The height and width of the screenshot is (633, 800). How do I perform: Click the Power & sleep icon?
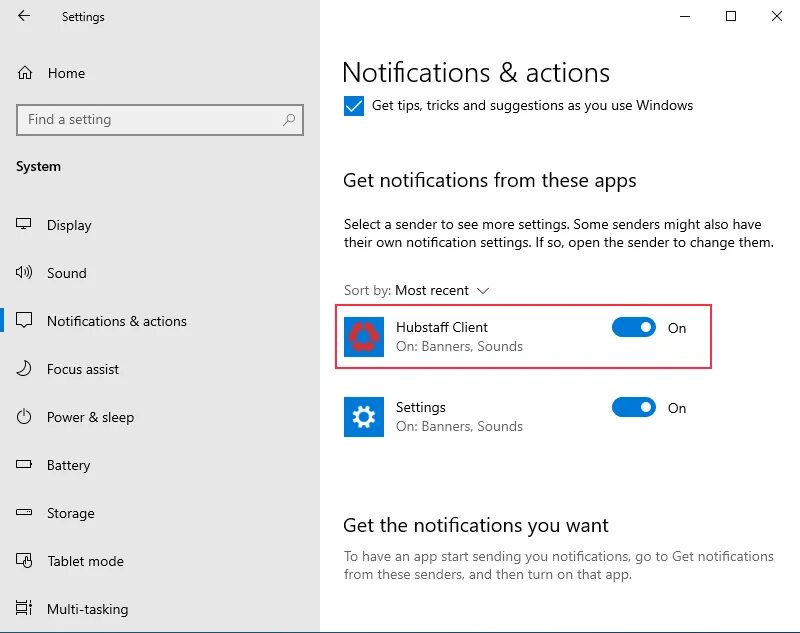23,417
